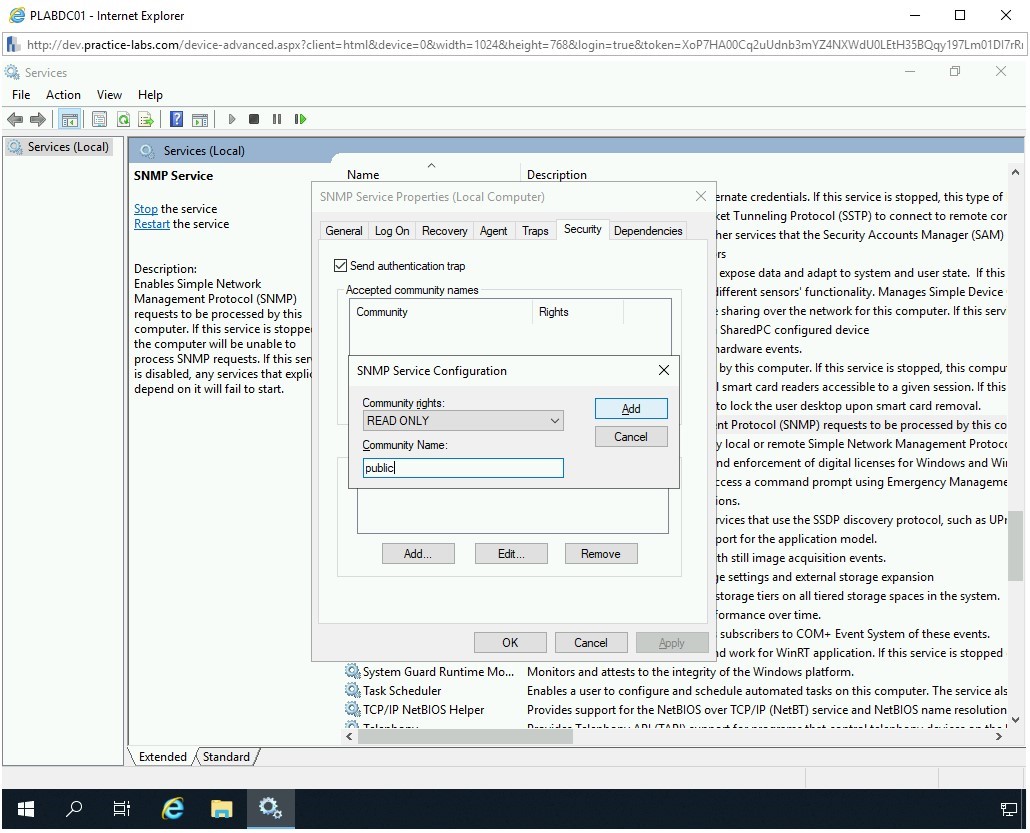1030x833 pixels.
Task: Click the Back arrow in Services toolbar
Action: 15,119
